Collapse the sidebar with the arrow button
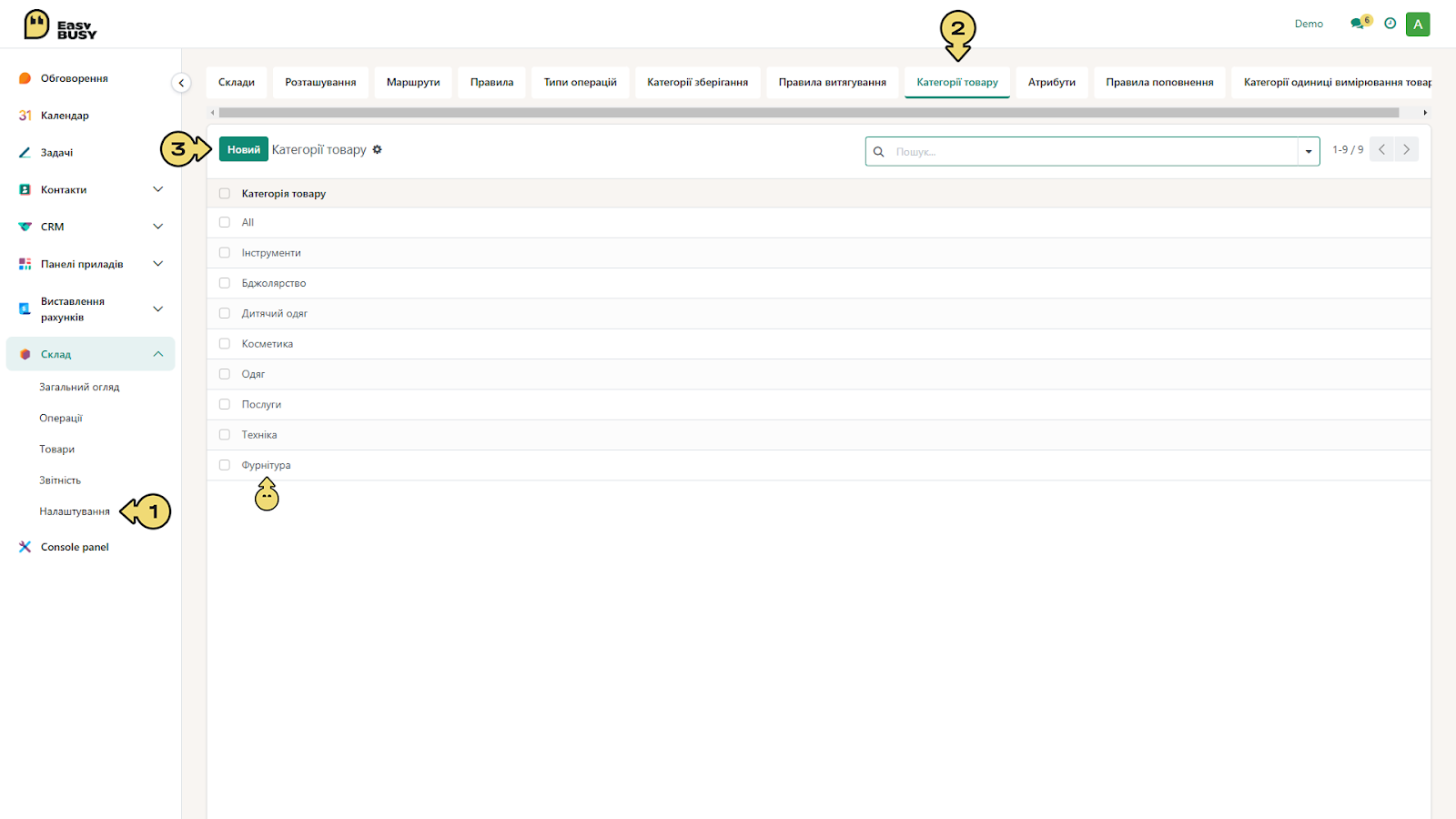1456x819 pixels. click(x=181, y=83)
